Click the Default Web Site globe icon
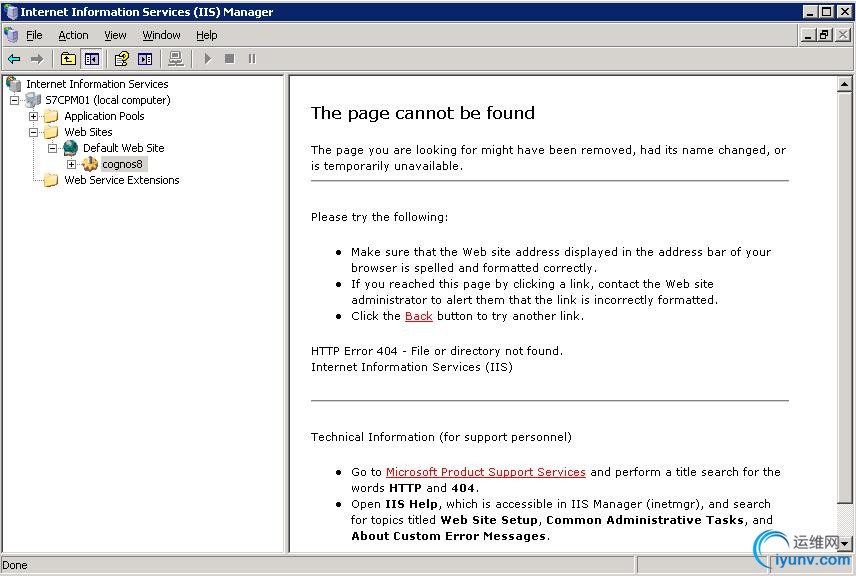This screenshot has width=856, height=576. pyautogui.click(x=70, y=148)
